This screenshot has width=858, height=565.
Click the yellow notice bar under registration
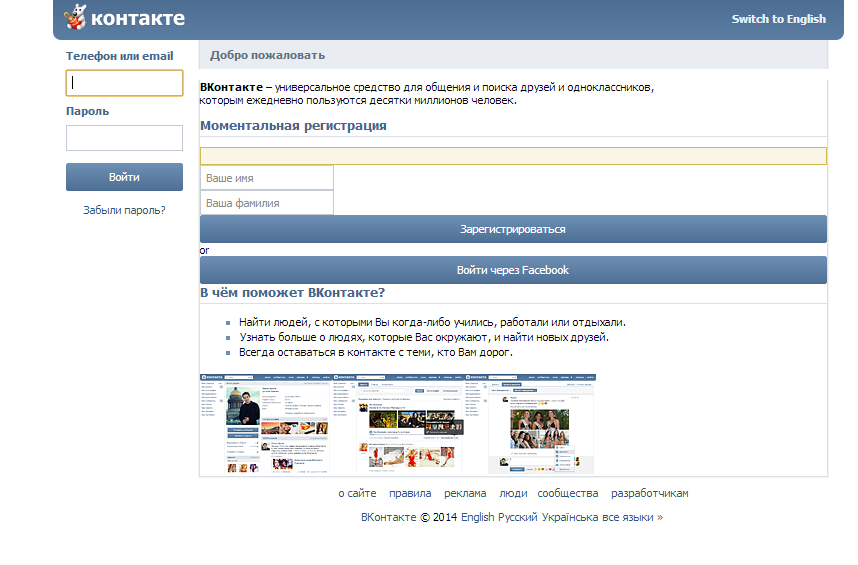513,156
